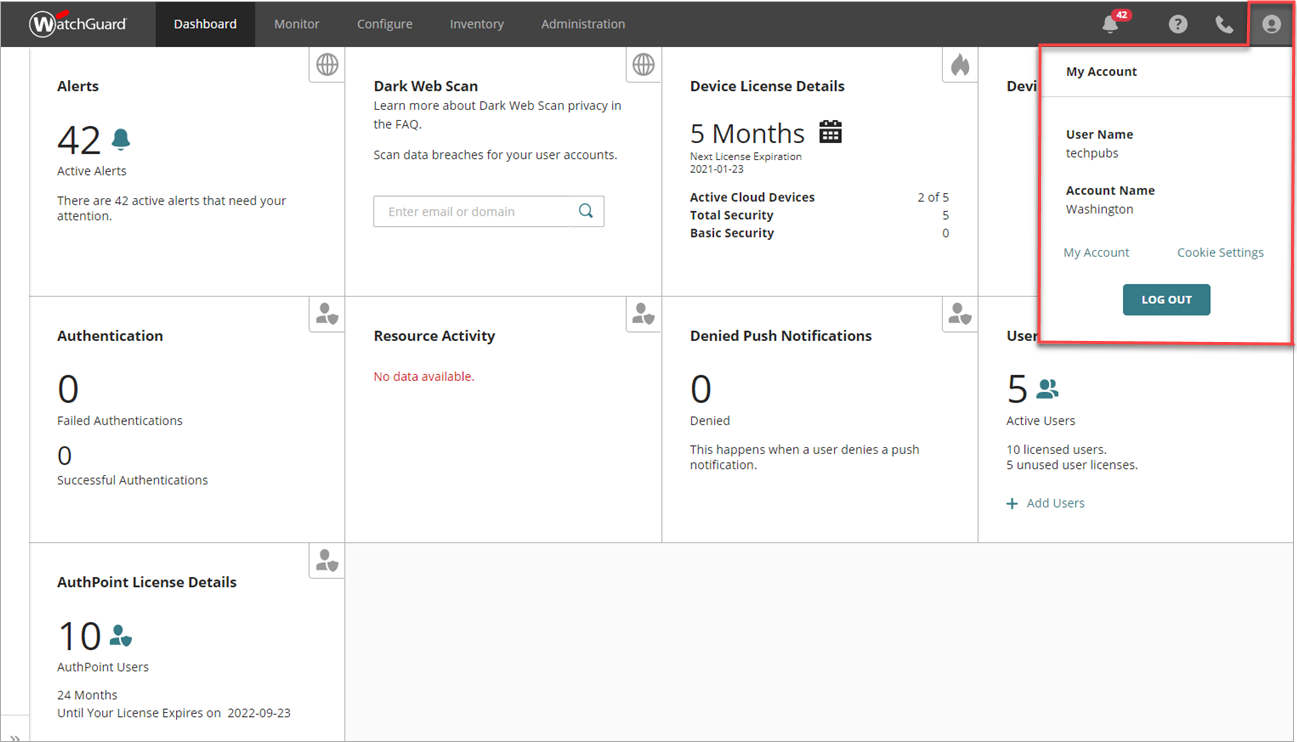Click the user-shield icon on AuthPoint License Details

click(327, 561)
